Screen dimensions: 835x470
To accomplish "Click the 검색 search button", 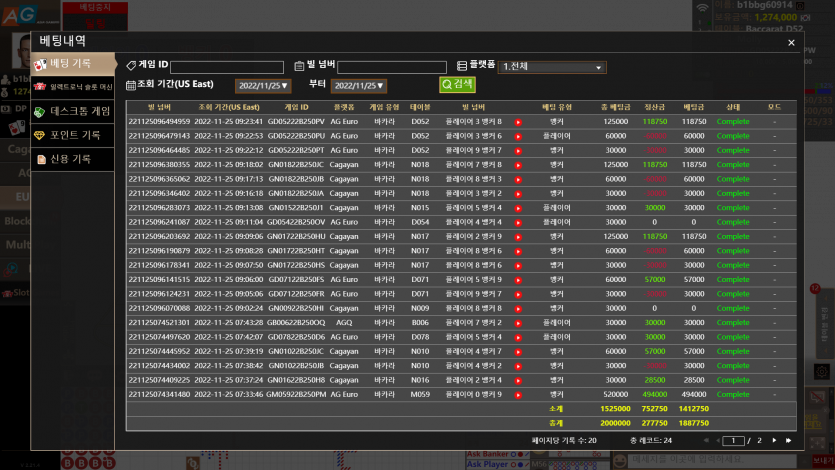I will [457, 84].
